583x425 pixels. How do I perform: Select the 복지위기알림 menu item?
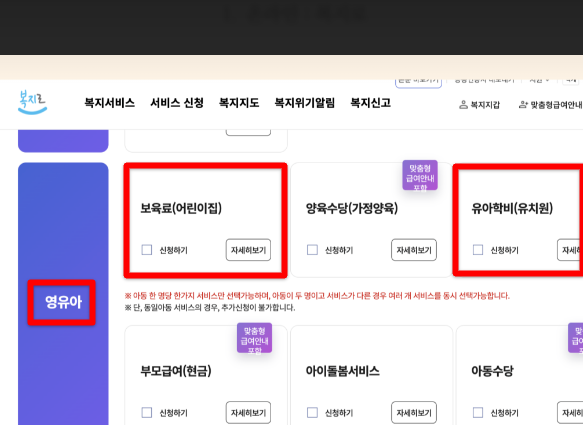tap(305, 103)
